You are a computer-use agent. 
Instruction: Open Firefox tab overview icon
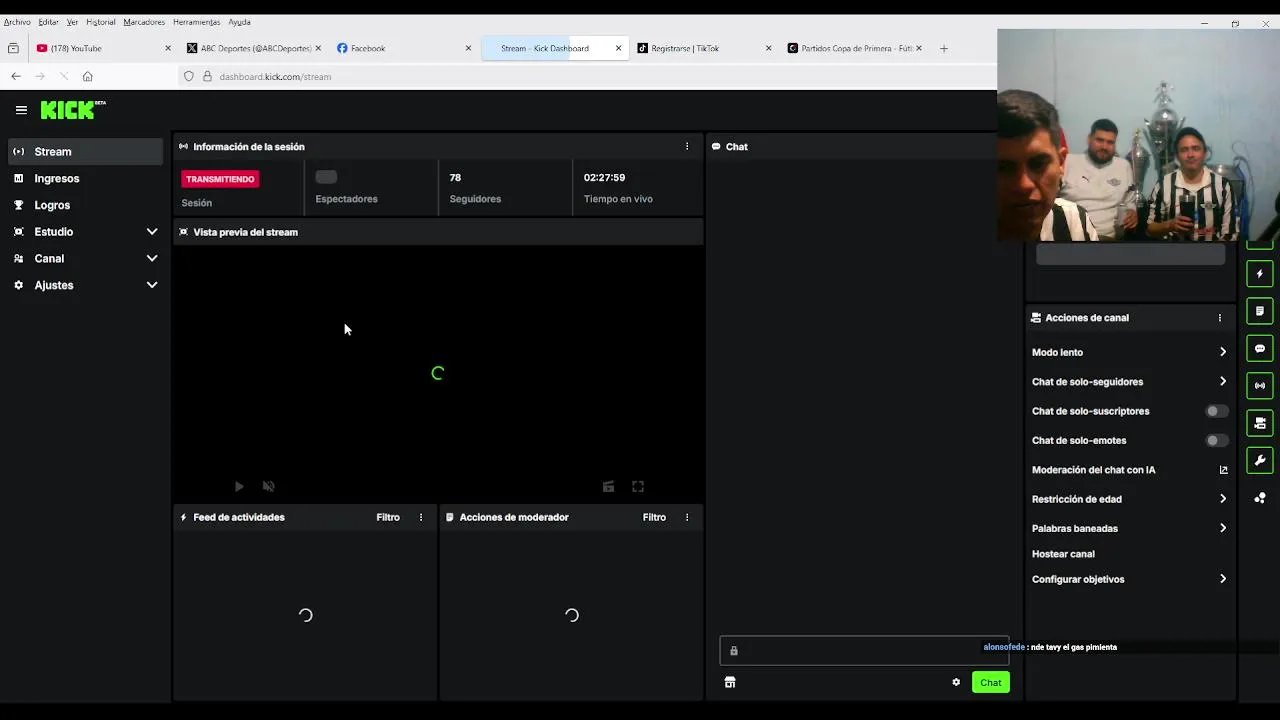[x=13, y=48]
